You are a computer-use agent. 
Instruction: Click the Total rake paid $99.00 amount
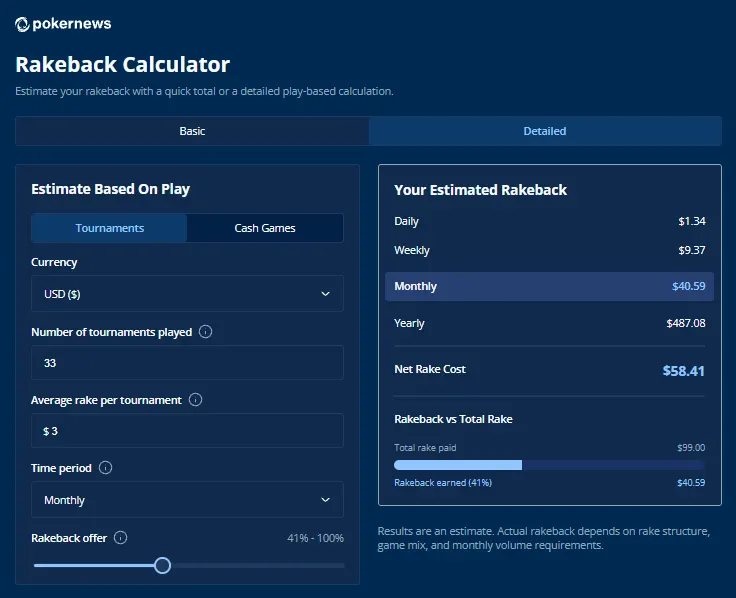[691, 448]
